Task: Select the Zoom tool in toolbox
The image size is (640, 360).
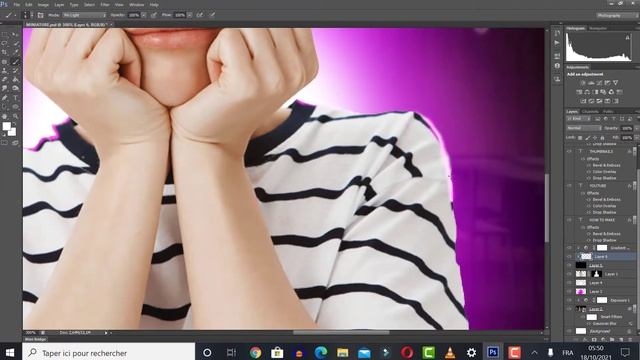Action: coord(15,116)
